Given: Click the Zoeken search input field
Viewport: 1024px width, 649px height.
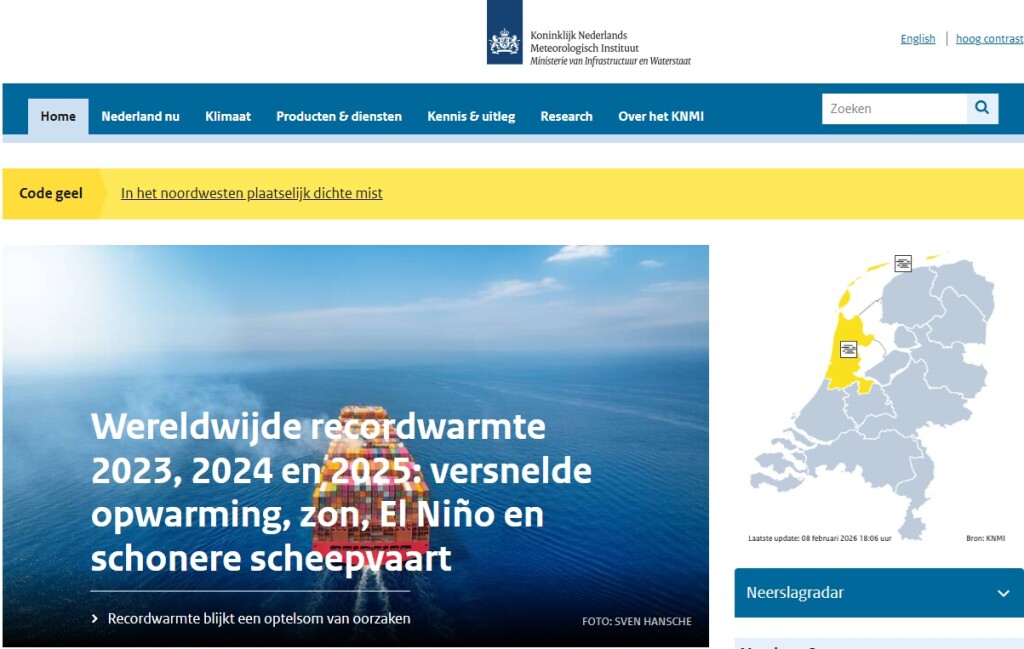Looking at the screenshot, I should coord(894,108).
